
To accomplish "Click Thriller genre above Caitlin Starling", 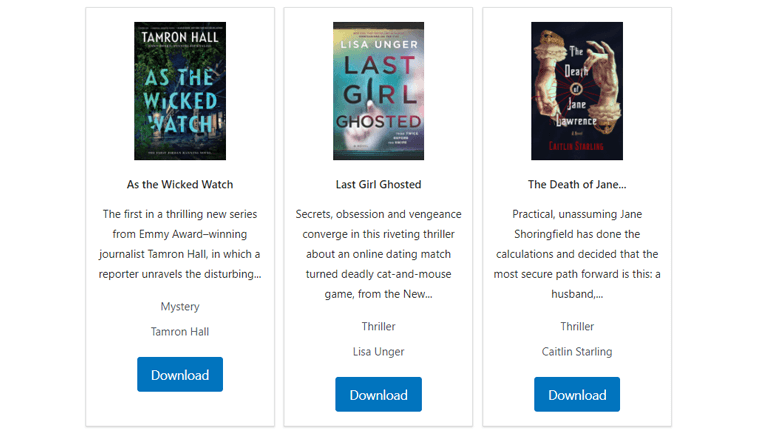I will click(577, 327).
